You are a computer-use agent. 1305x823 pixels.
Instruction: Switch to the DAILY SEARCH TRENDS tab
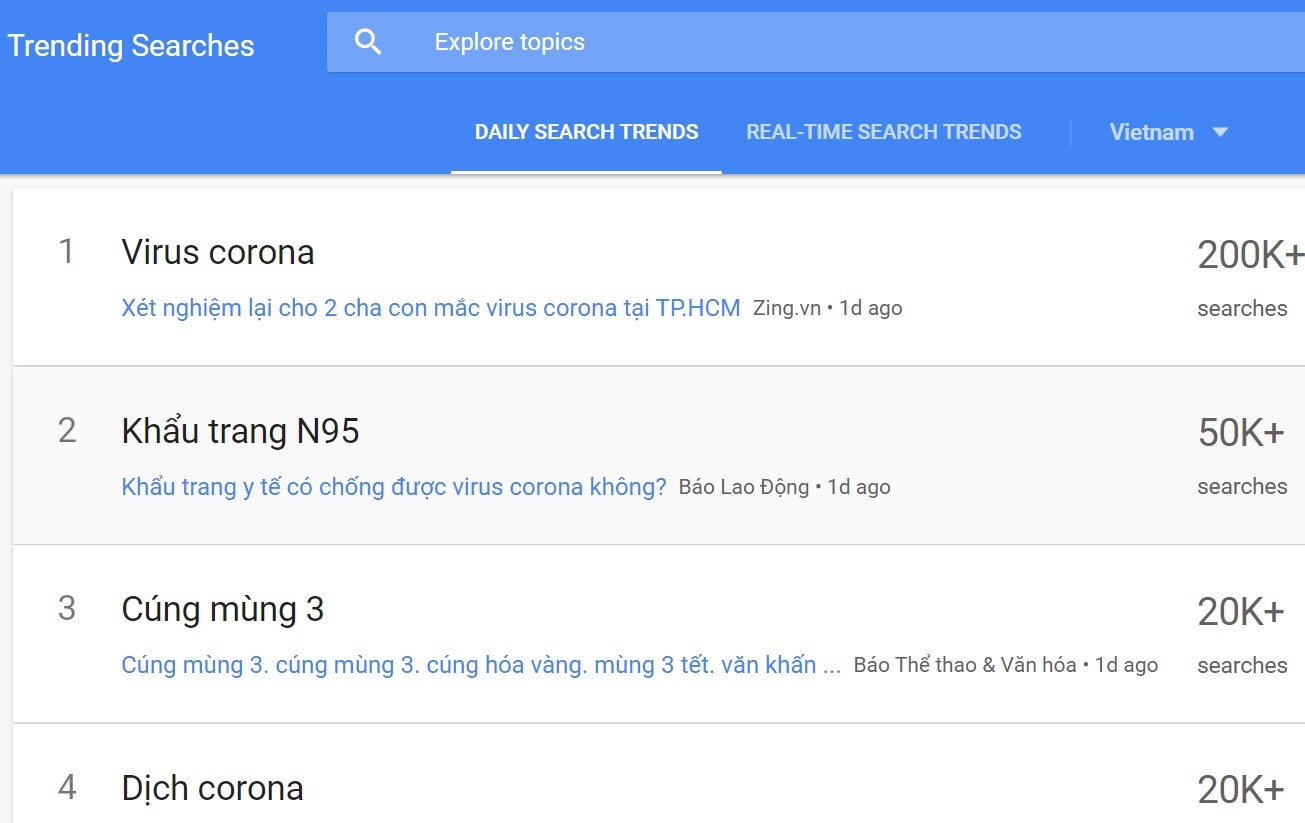pyautogui.click(x=586, y=131)
